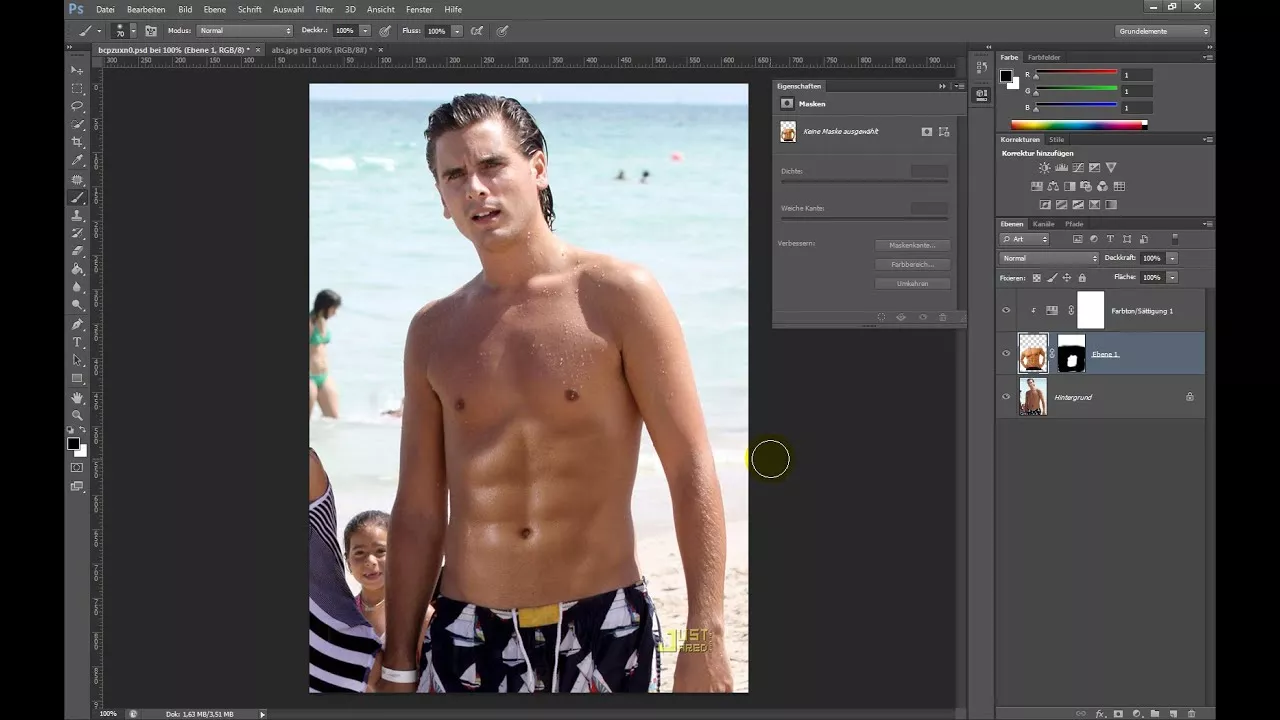Screen dimensions: 1280x720
Task: Open the Modus dropdown in the options bar
Action: (x=243, y=31)
